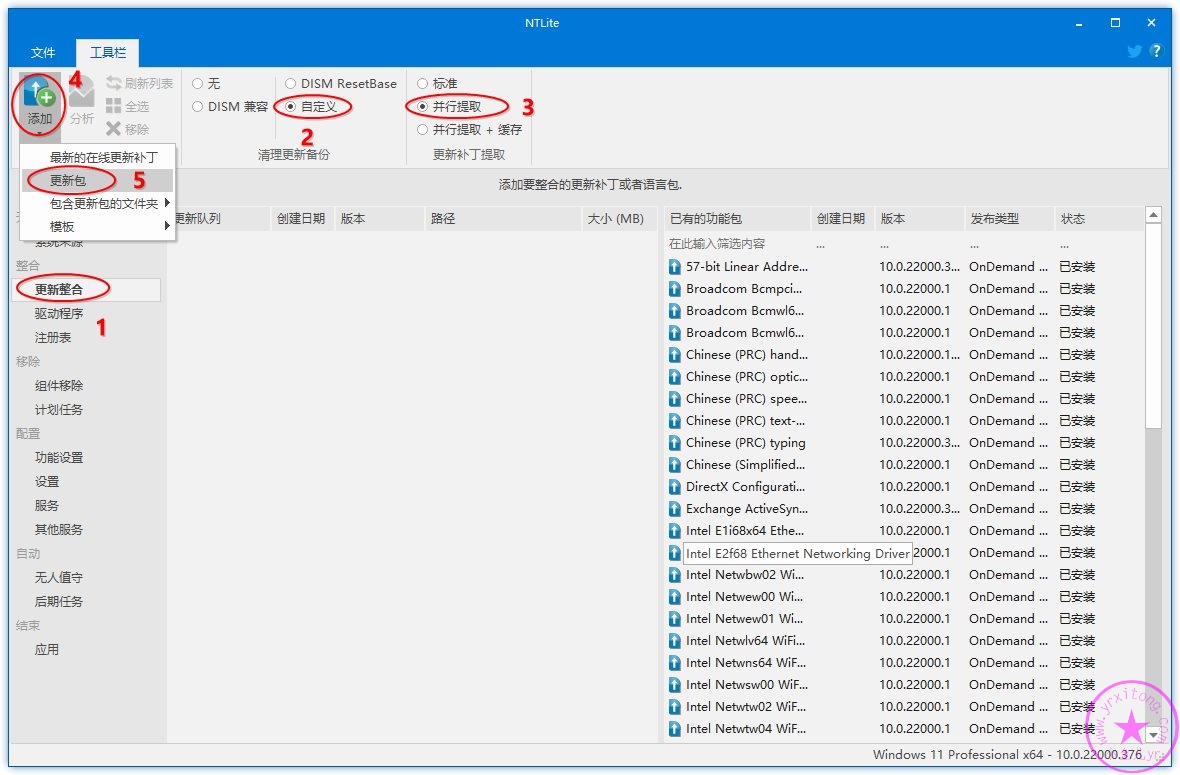The width and height of the screenshot is (1180, 775).
Task: Click the icon next to Chinese (PRC) typing
Action: tap(675, 442)
